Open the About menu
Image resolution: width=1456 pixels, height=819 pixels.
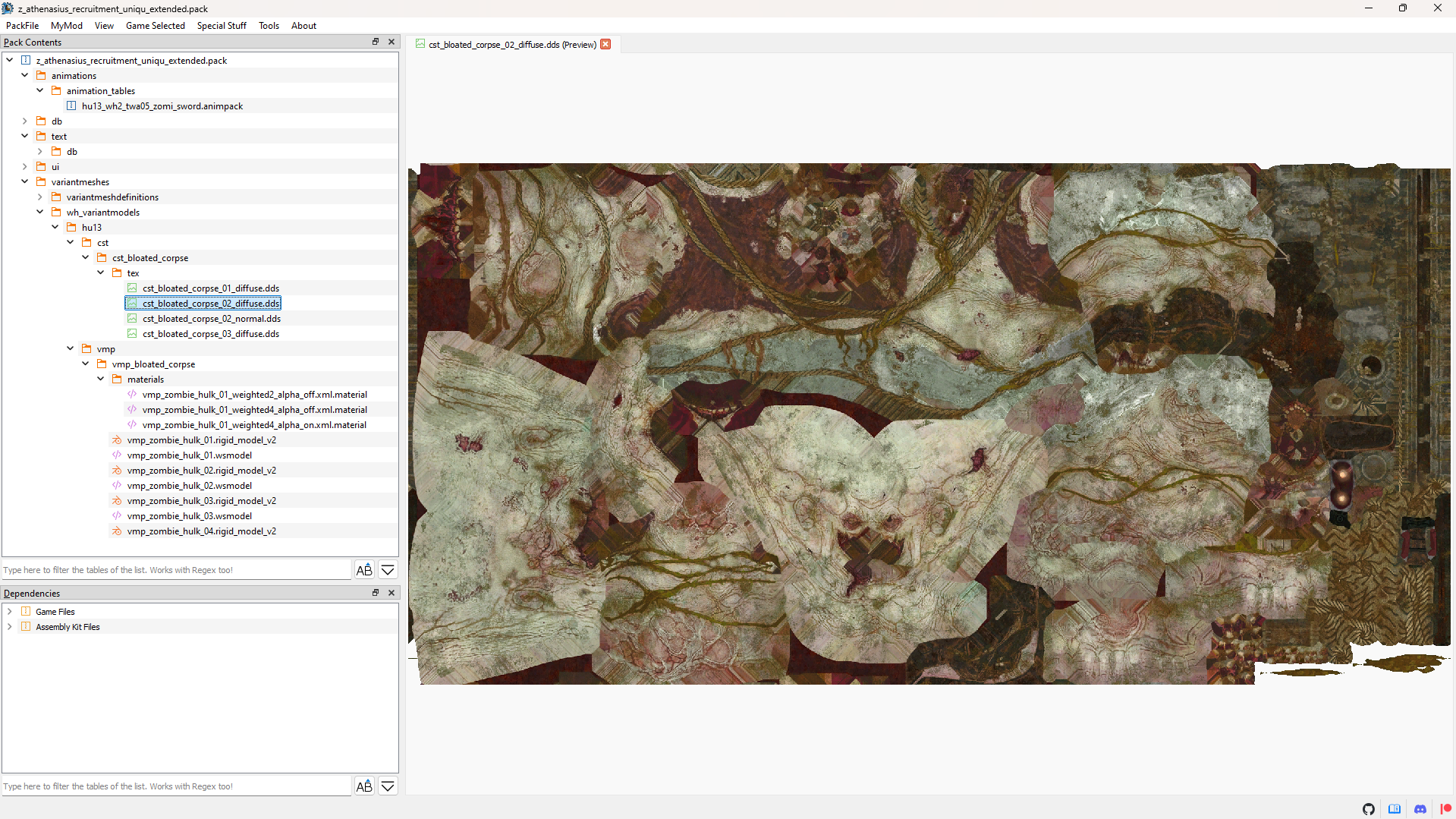[x=304, y=26]
